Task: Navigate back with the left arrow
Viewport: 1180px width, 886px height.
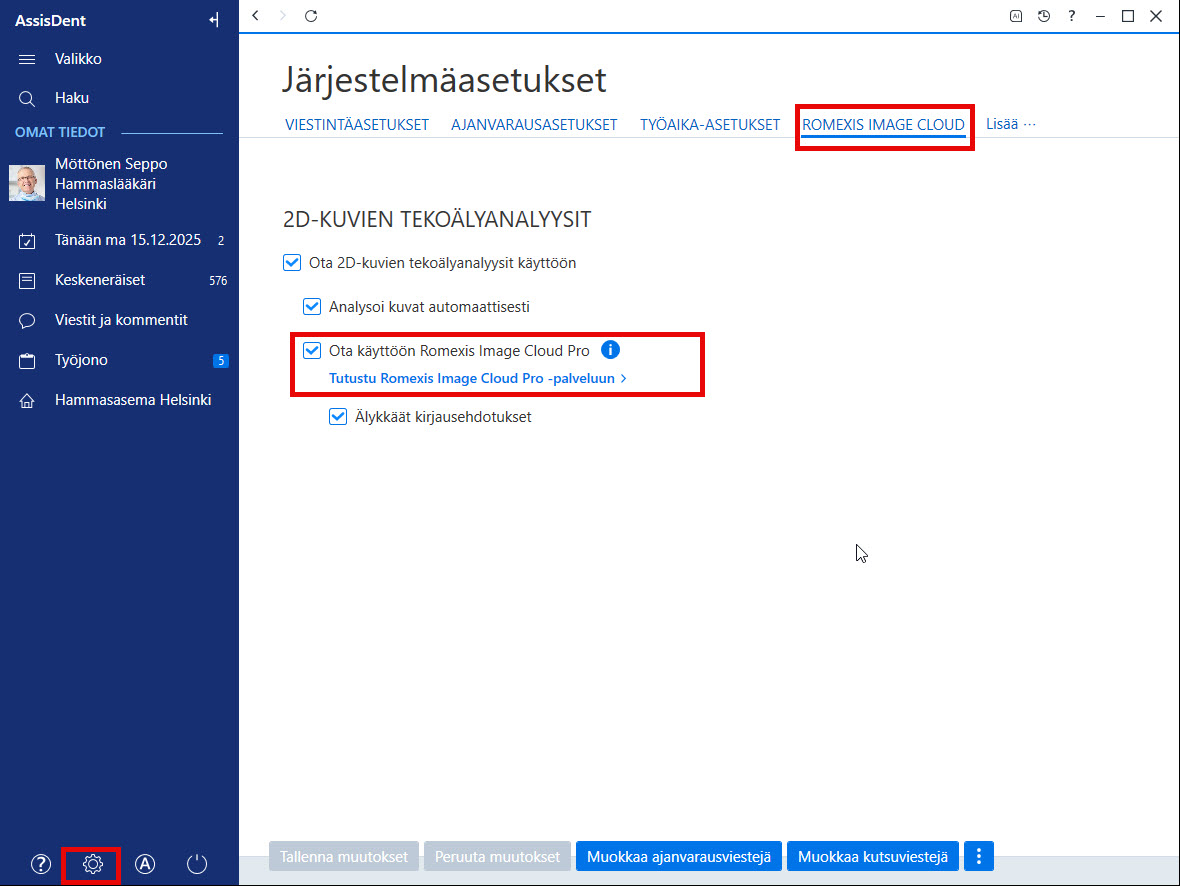Action: (256, 16)
